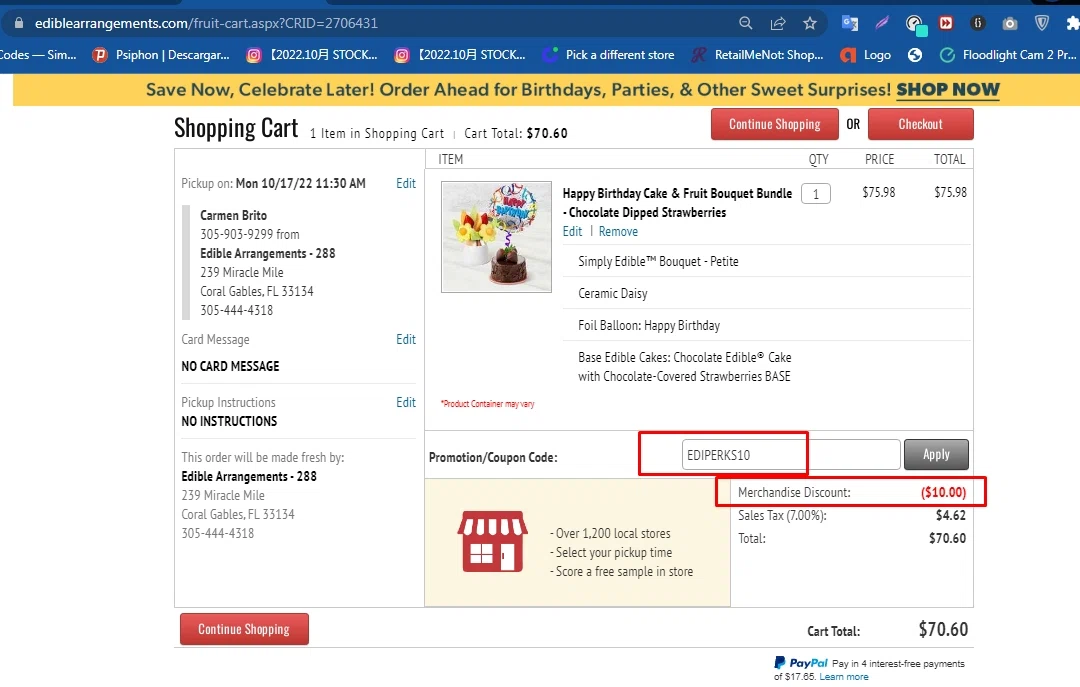Viewport: 1080px width, 687px height.
Task: Open the 'Pick a different store' bookmark
Action: [608, 55]
